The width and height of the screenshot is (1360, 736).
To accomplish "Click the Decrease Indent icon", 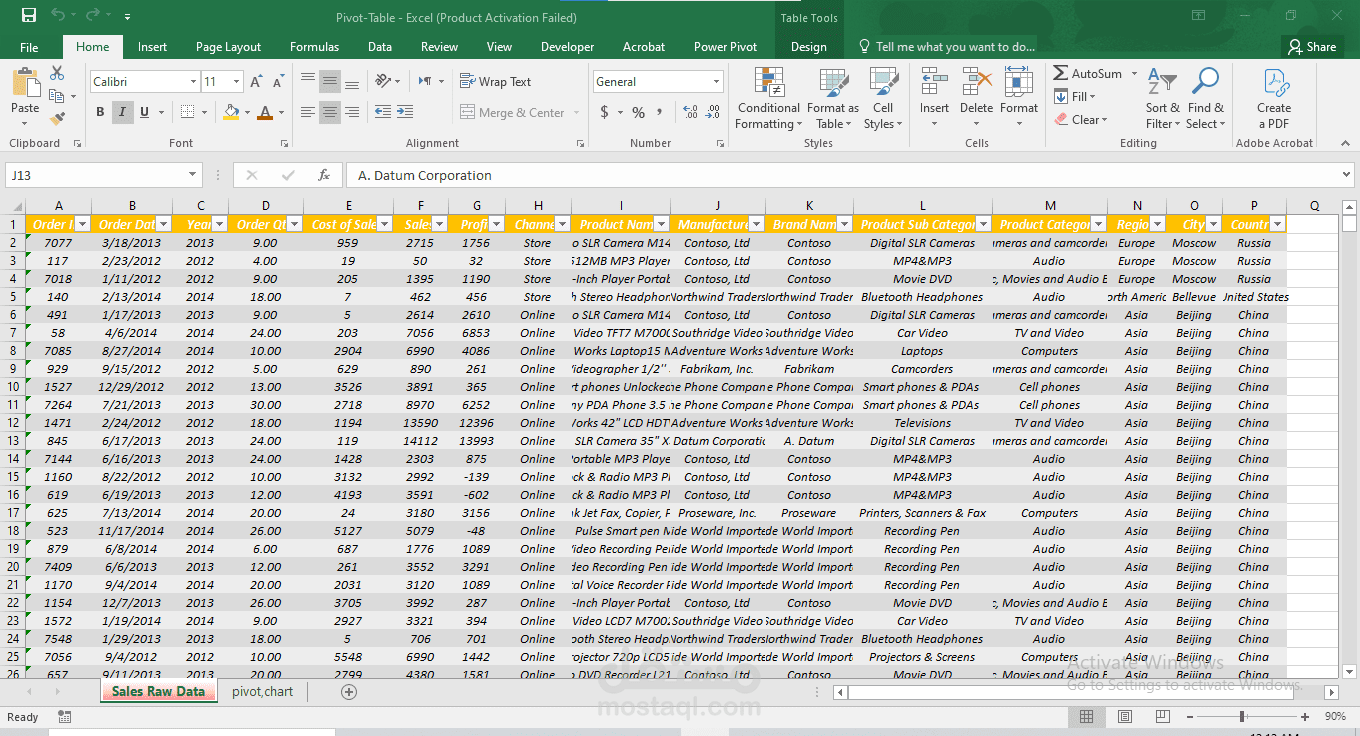I will [383, 112].
